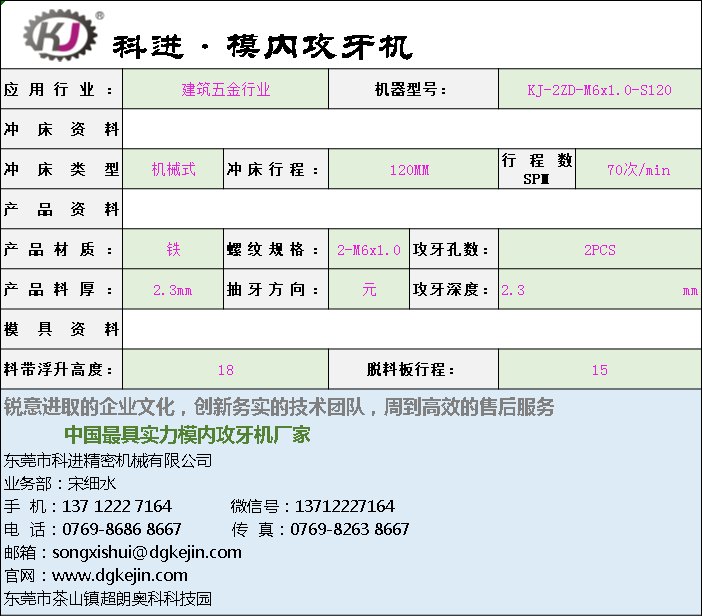This screenshot has height=616, width=703.
Task: Select the 螺纹规格 label cell
Action: (276, 249)
